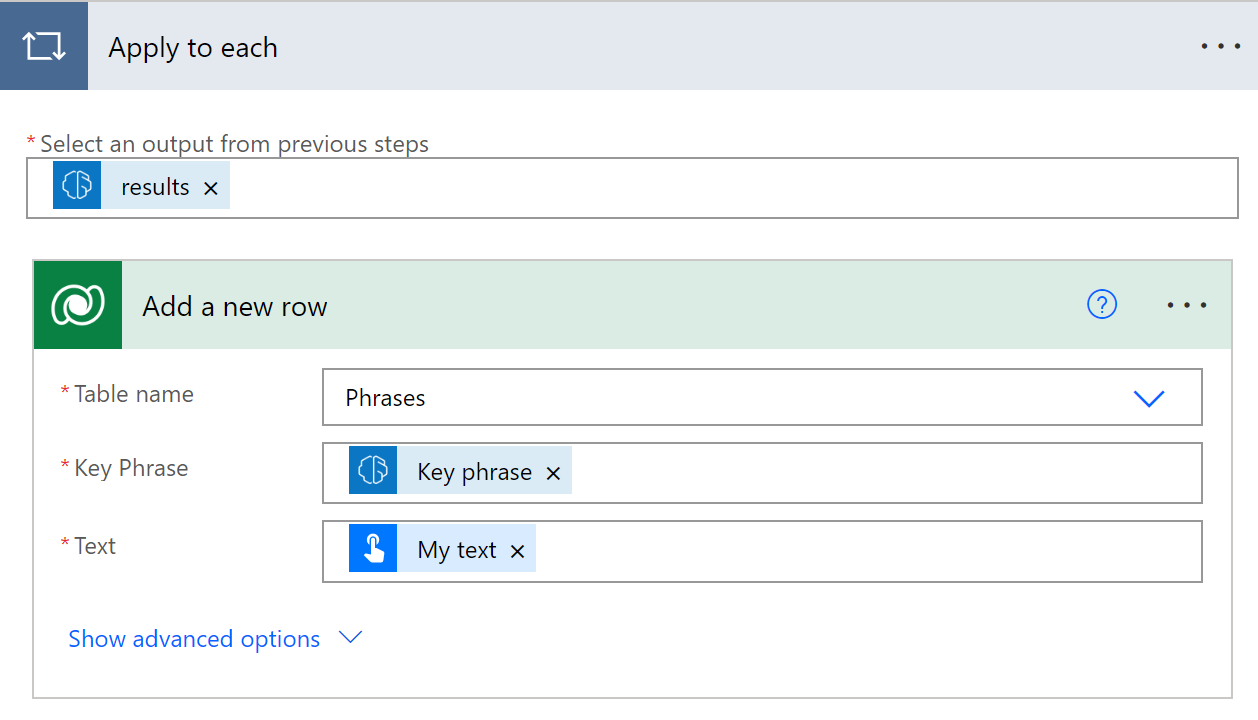The height and width of the screenshot is (720, 1258).
Task: Expand Show advanced options
Action: [x=349, y=638]
